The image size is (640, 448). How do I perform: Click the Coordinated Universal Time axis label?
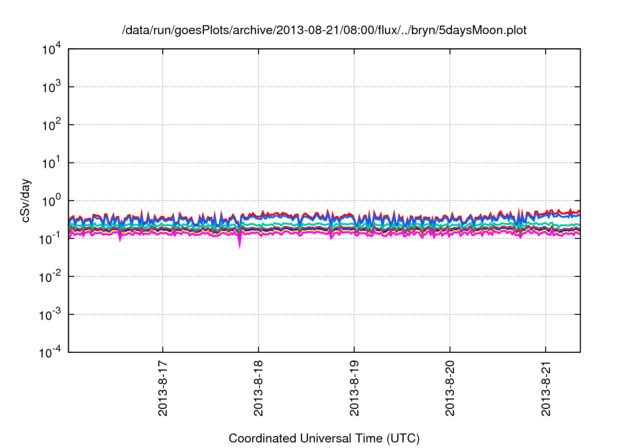point(325,438)
